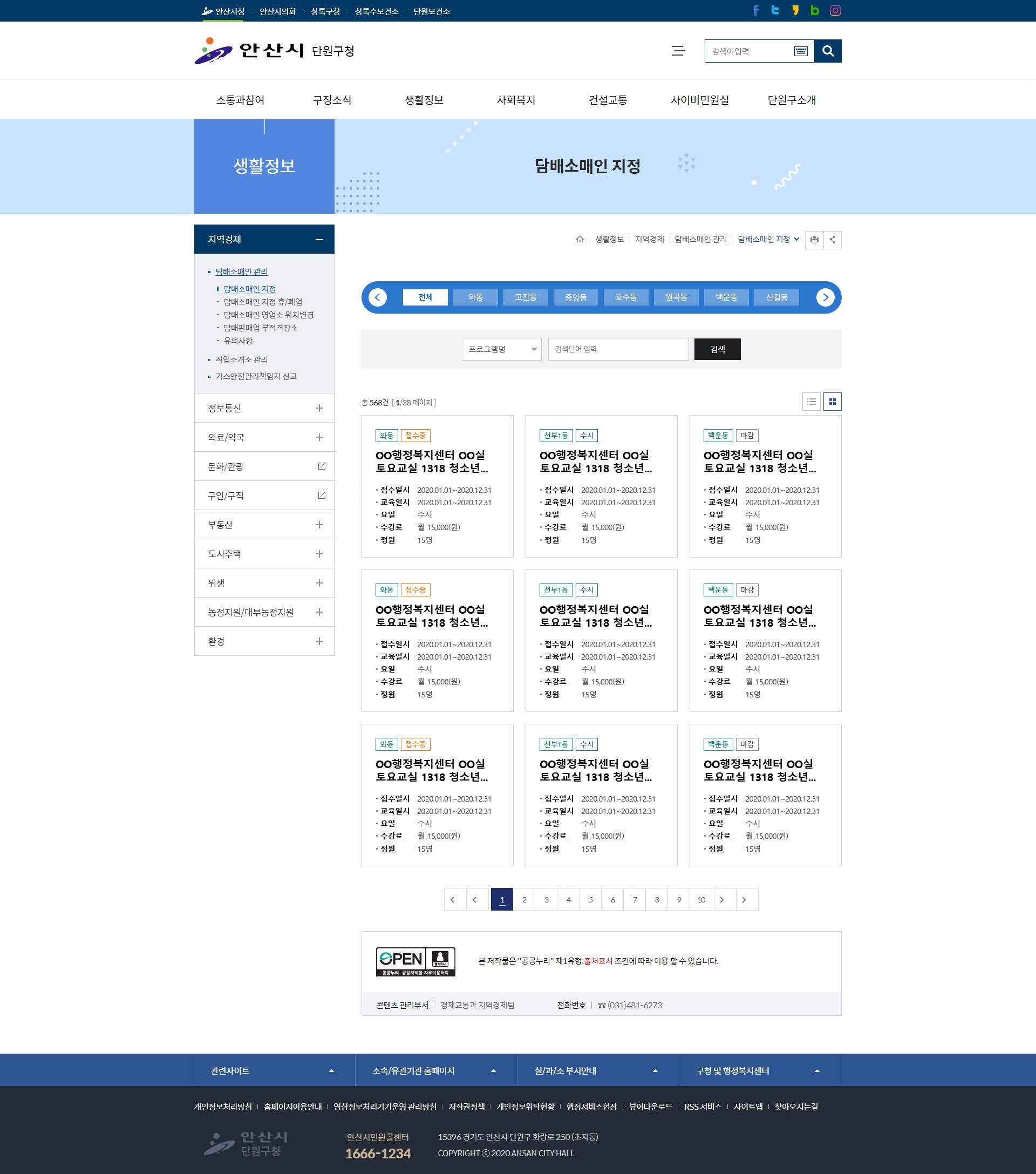Image resolution: width=1036 pixels, height=1174 pixels.
Task: Open 담배소매인 지정 휴/폐업 sidebar link
Action: point(262,302)
